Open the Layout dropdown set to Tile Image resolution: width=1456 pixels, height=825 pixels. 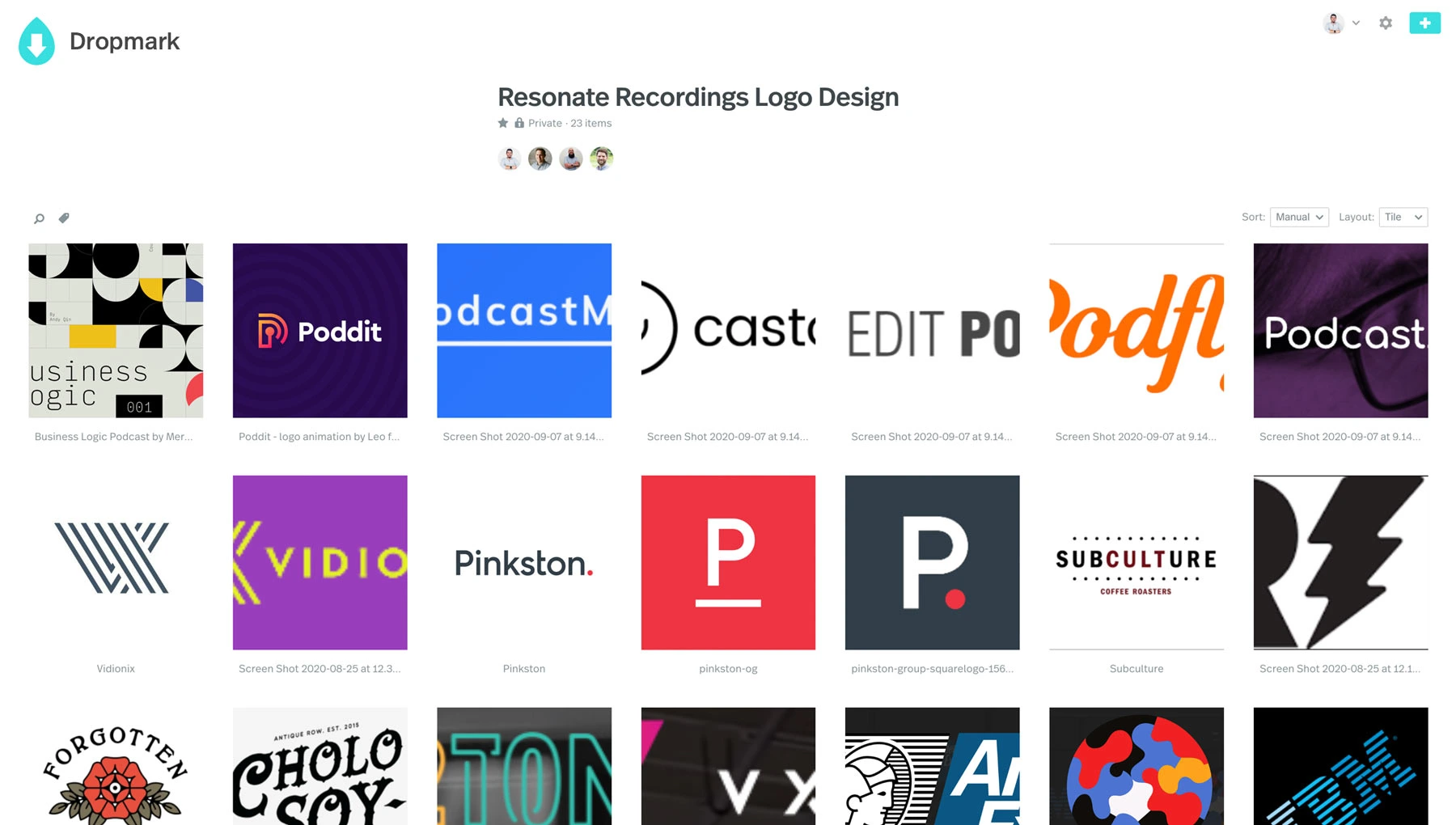(1403, 217)
